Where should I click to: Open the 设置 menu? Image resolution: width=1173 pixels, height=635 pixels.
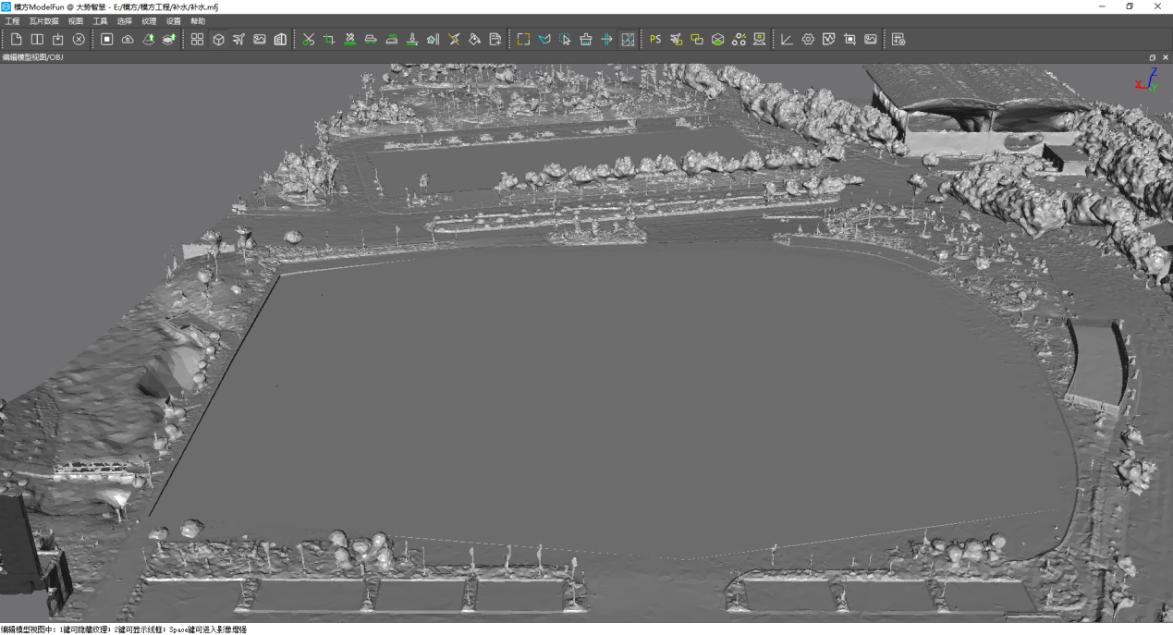click(x=174, y=21)
